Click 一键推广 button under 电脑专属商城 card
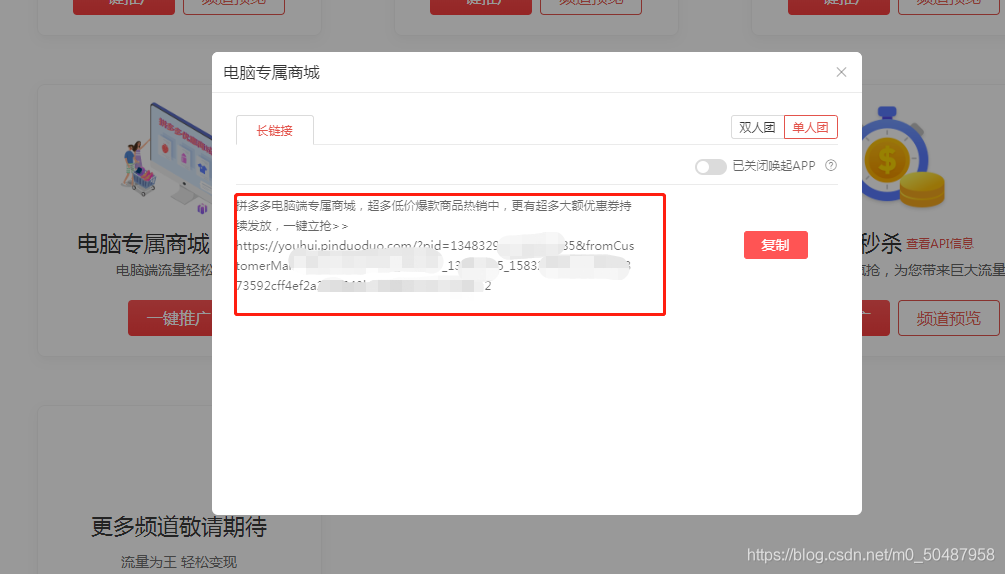This screenshot has width=1005, height=574. tap(170, 318)
